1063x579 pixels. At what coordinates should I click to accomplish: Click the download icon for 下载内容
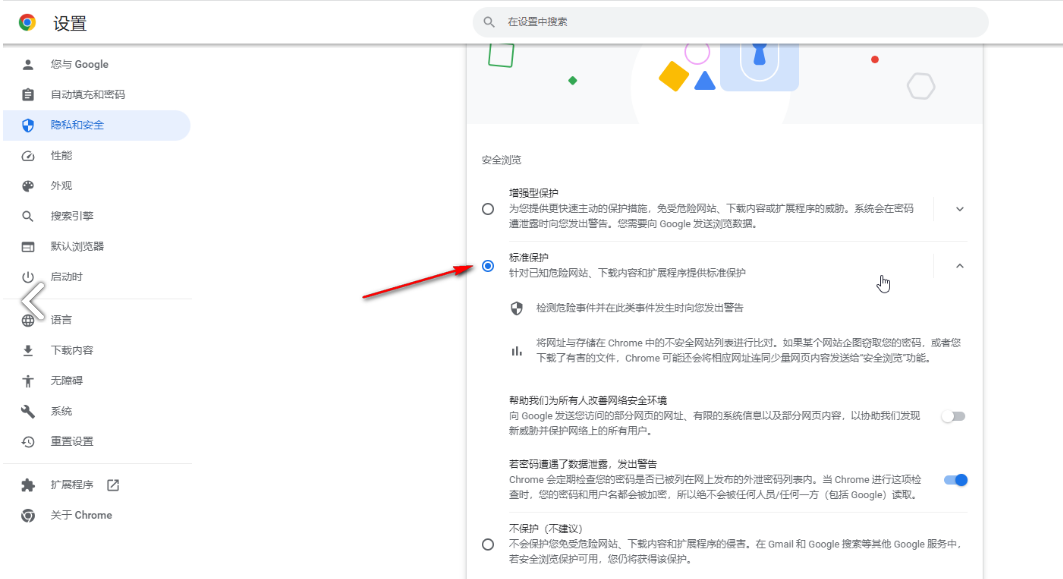coord(28,351)
